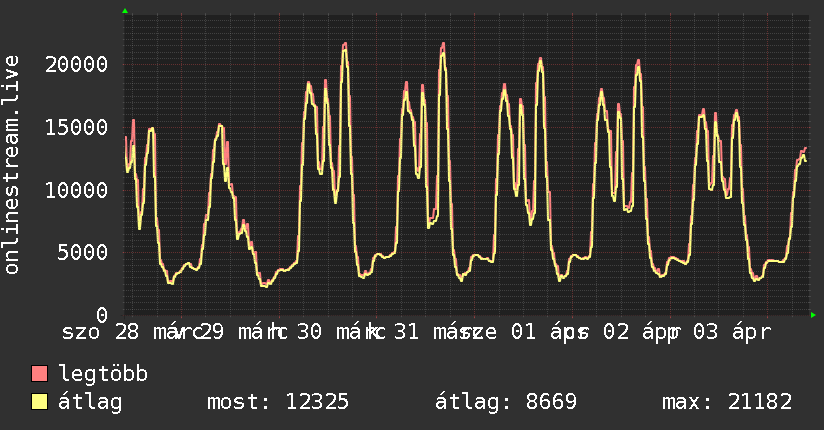Select the onlinestream.live vertical axis title
The image size is (824, 430).
[12, 166]
